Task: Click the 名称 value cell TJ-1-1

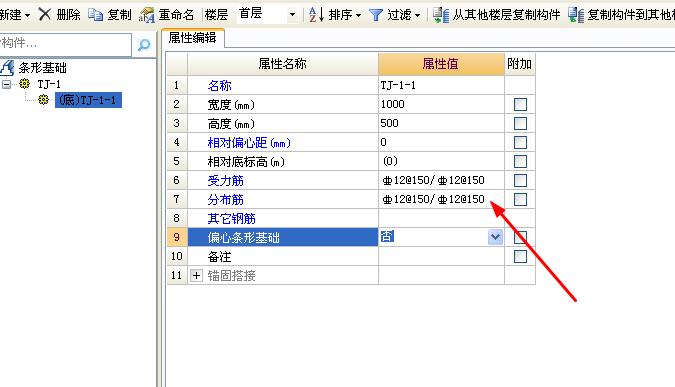Action: coord(441,85)
